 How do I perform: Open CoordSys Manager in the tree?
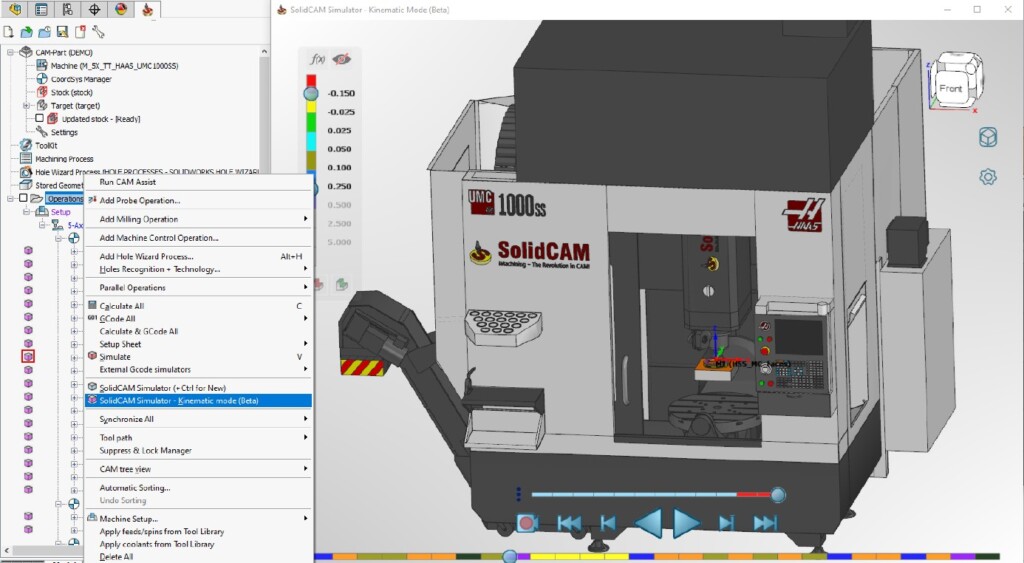point(81,79)
